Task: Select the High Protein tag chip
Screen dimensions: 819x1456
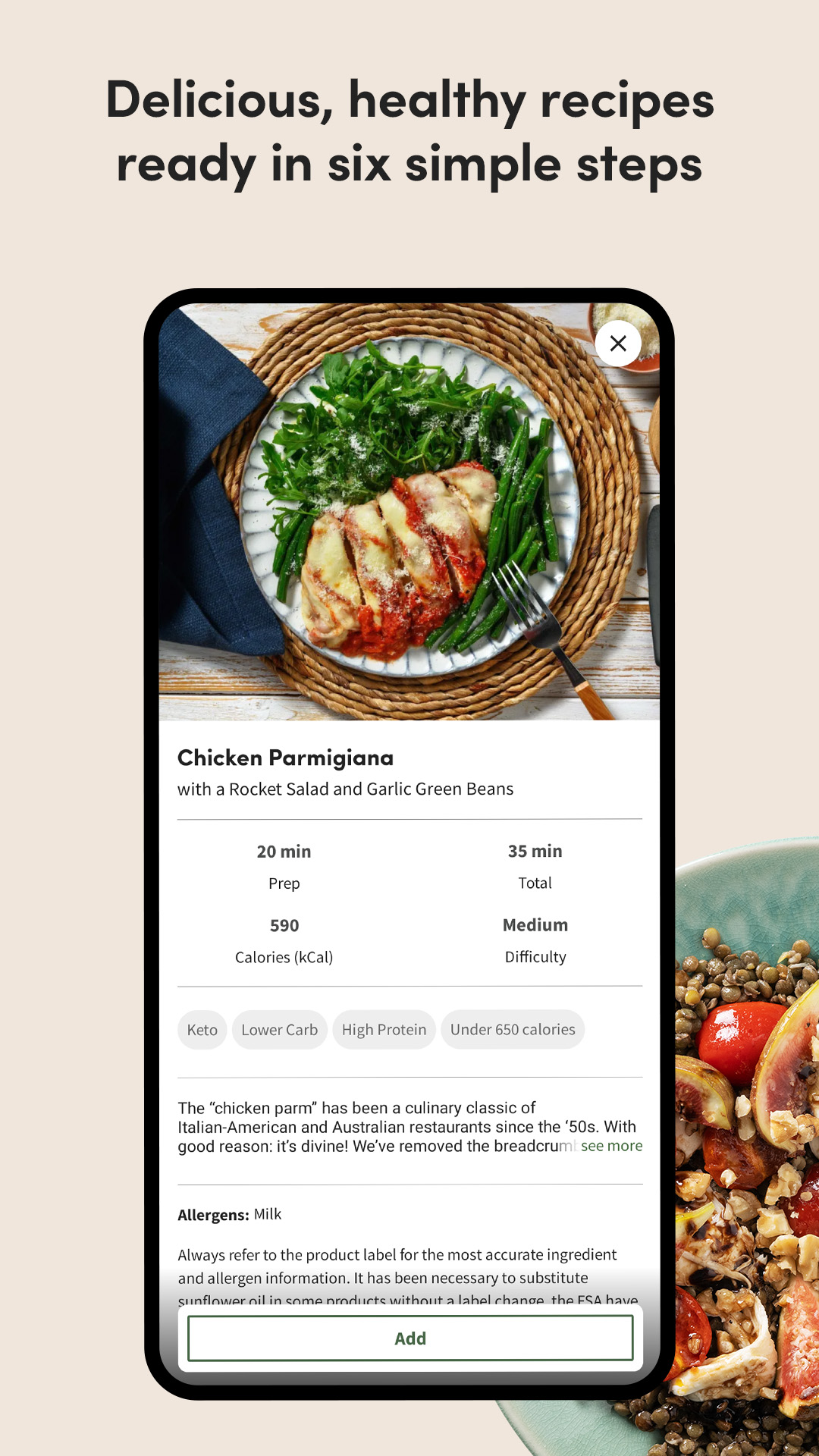Action: tap(384, 1030)
